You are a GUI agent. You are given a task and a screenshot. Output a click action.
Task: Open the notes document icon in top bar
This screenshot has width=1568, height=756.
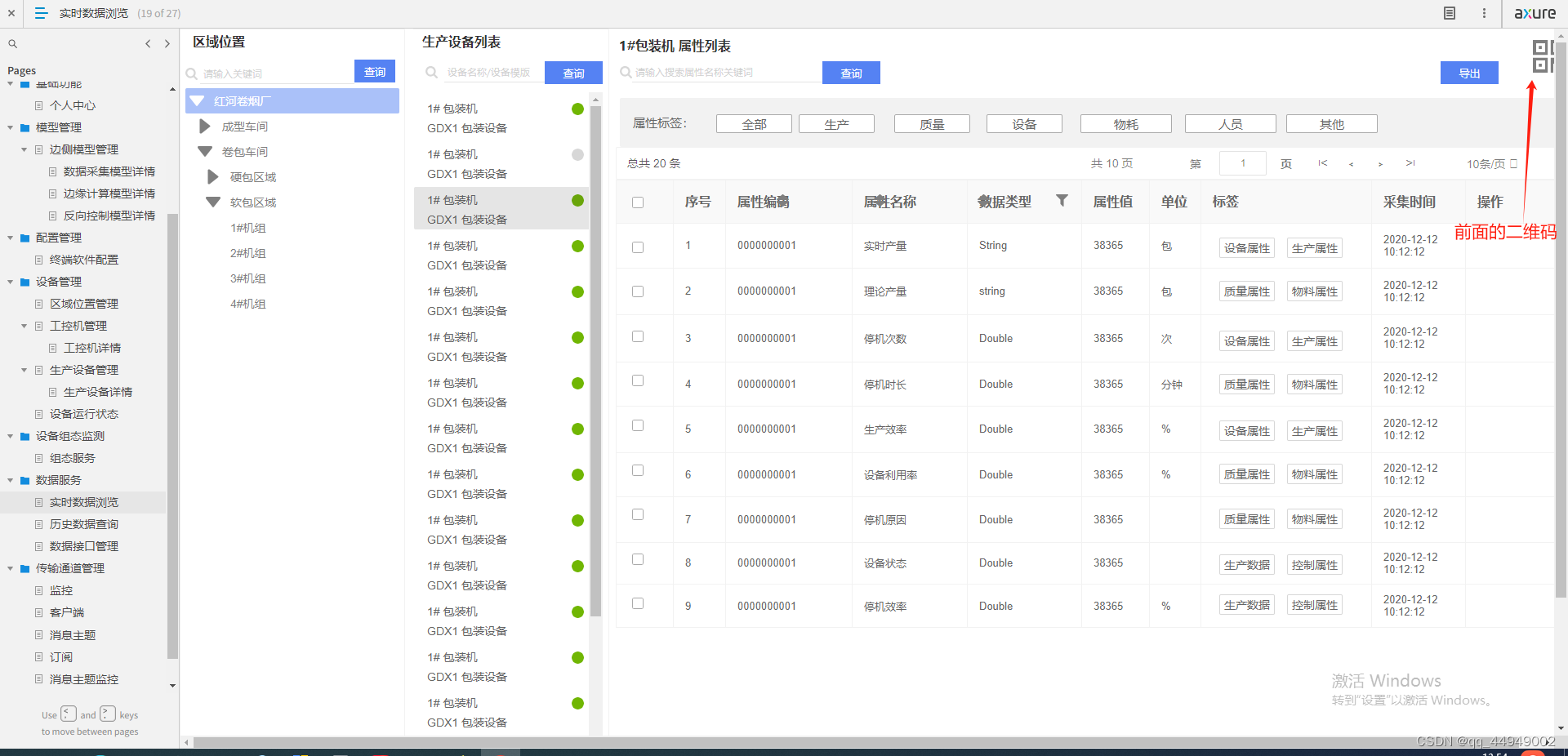tap(1450, 13)
